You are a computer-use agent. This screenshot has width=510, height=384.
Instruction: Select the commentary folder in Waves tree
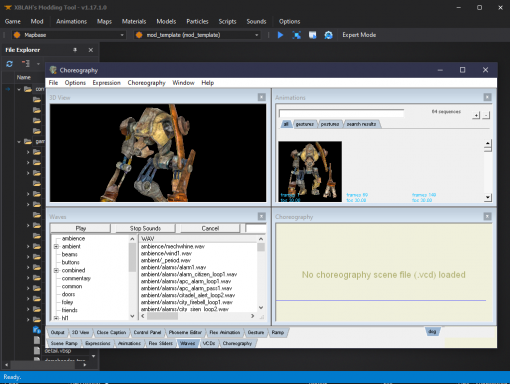click(x=76, y=278)
